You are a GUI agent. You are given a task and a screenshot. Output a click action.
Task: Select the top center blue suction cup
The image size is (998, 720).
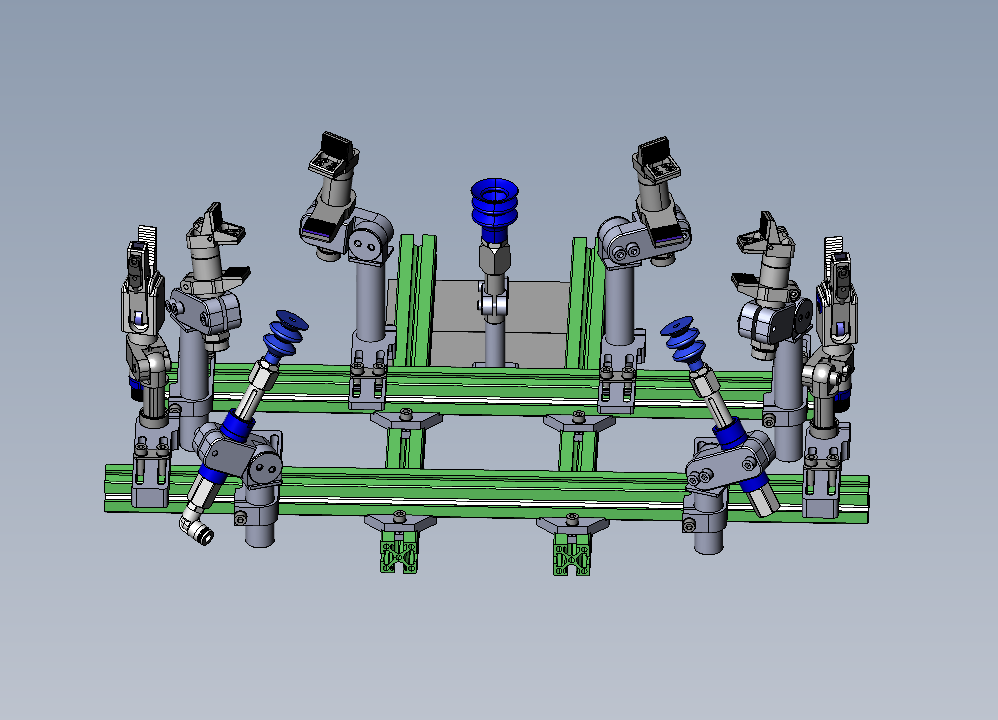click(x=492, y=207)
